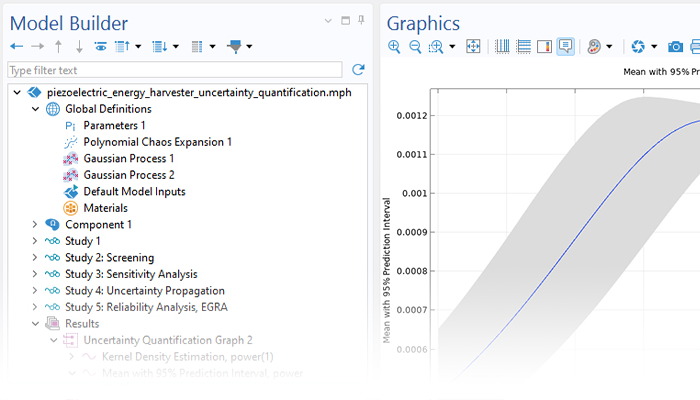Click the Model Builder node label/tag icon
This screenshot has width=700, height=400.
(x=234, y=46)
